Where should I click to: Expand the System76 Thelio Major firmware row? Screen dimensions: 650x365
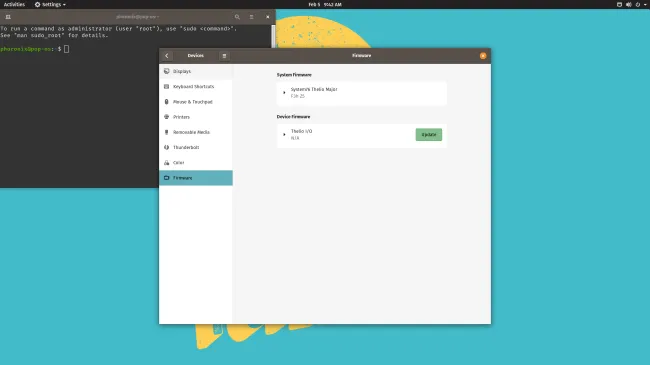click(x=284, y=92)
